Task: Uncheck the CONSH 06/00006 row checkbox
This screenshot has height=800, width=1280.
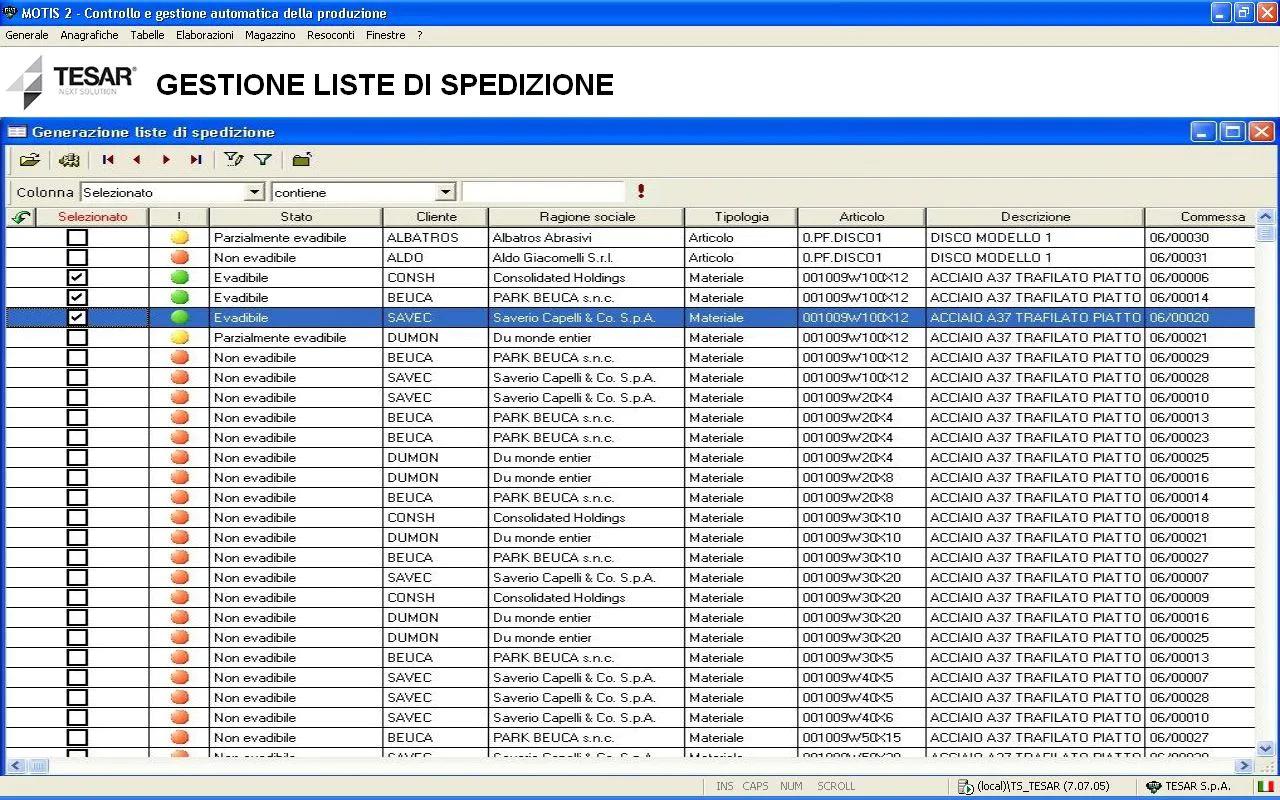Action: pyautogui.click(x=77, y=277)
